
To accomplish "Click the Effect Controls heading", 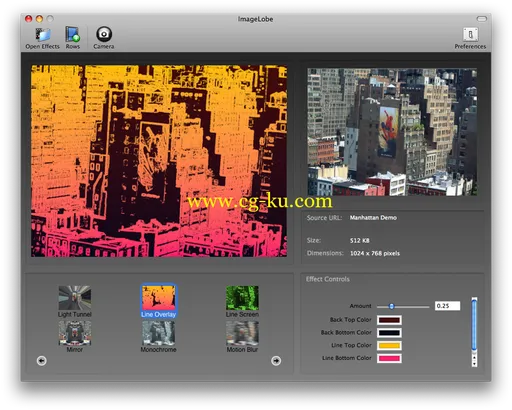I will click(328, 279).
